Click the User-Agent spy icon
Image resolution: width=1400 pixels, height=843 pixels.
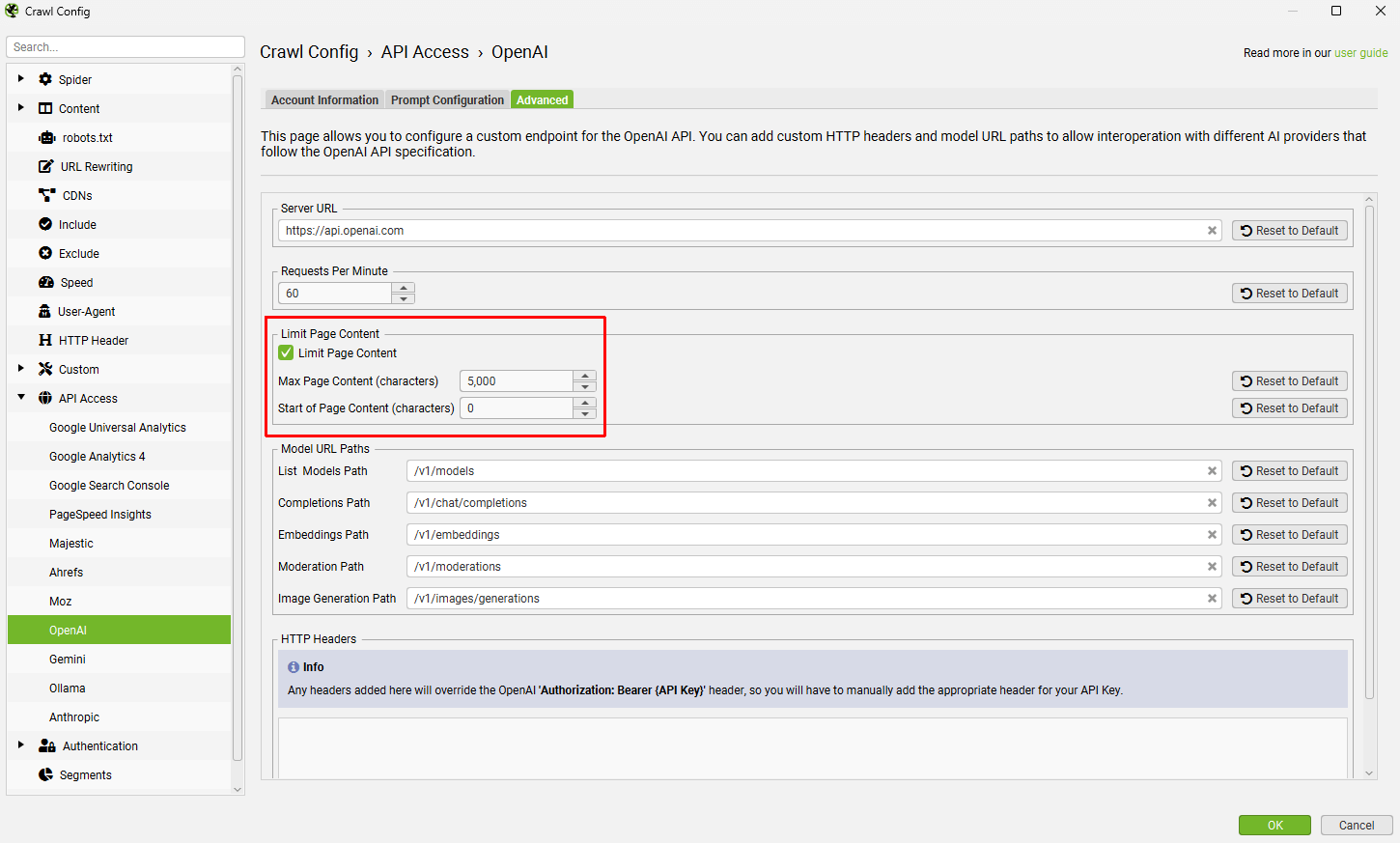(44, 311)
